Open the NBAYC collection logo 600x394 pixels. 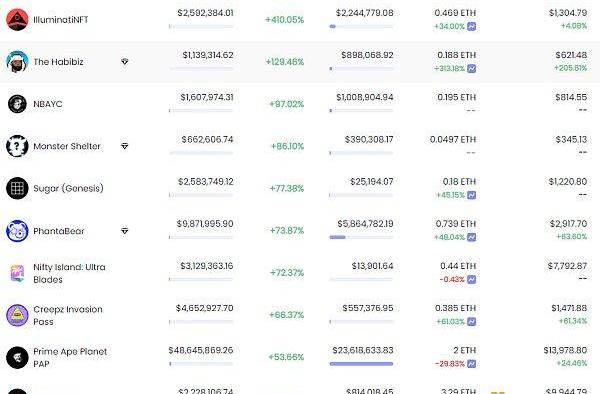click(17, 104)
